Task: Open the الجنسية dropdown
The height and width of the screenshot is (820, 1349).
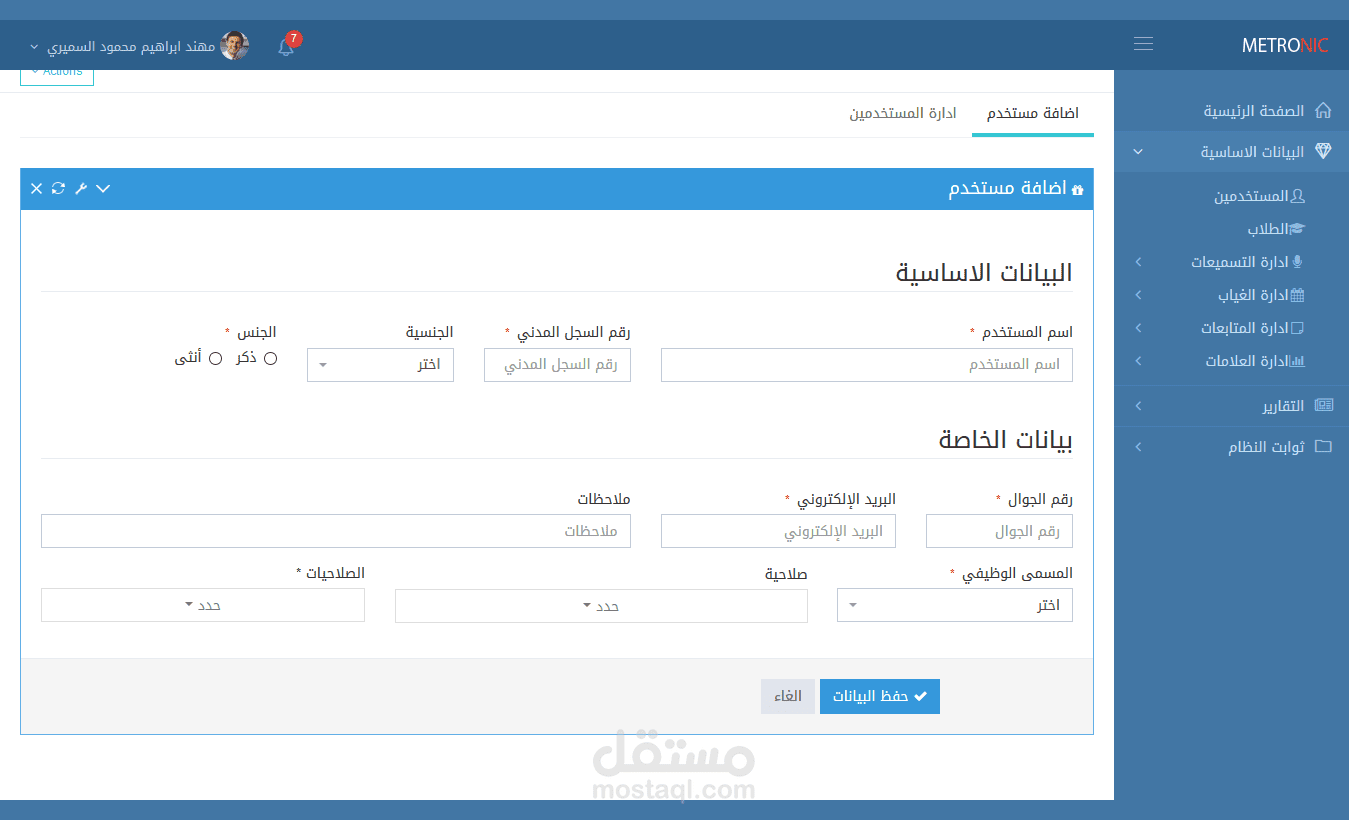Action: pyautogui.click(x=380, y=365)
